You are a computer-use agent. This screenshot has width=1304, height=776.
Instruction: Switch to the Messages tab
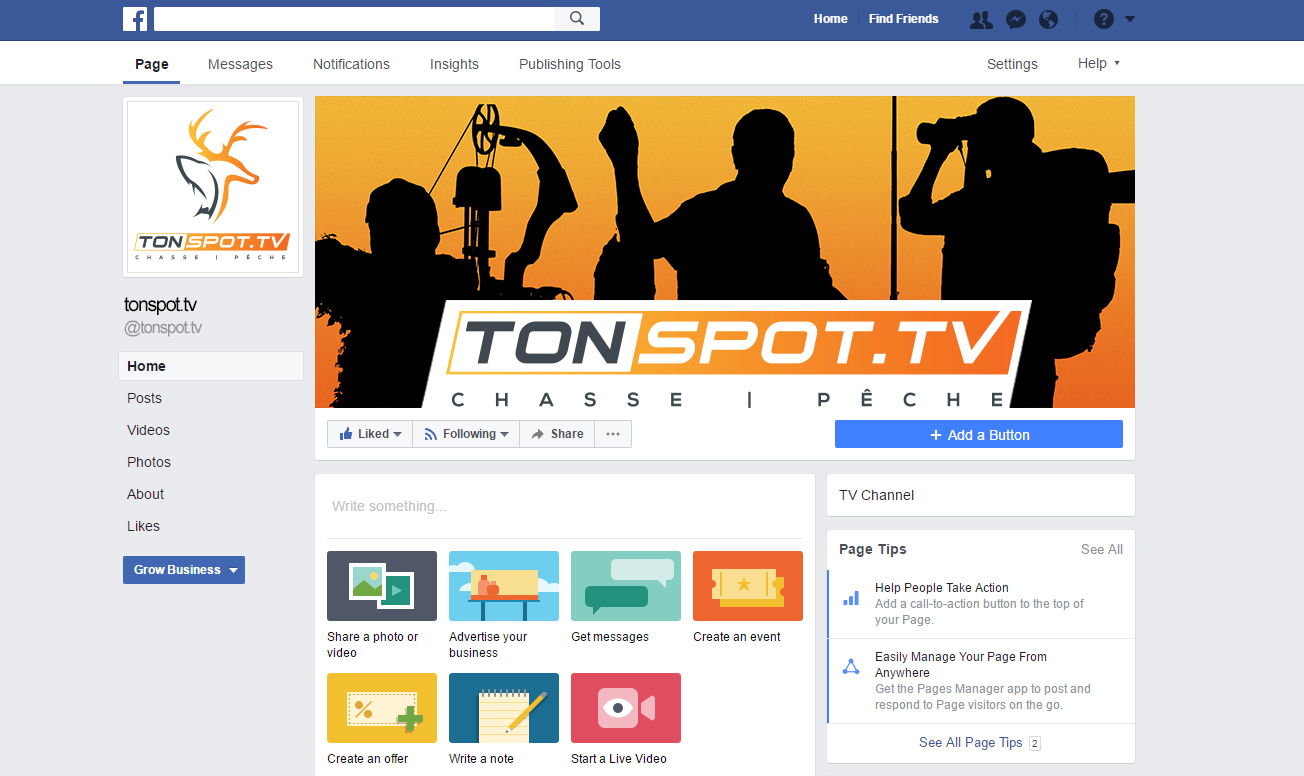(x=240, y=64)
